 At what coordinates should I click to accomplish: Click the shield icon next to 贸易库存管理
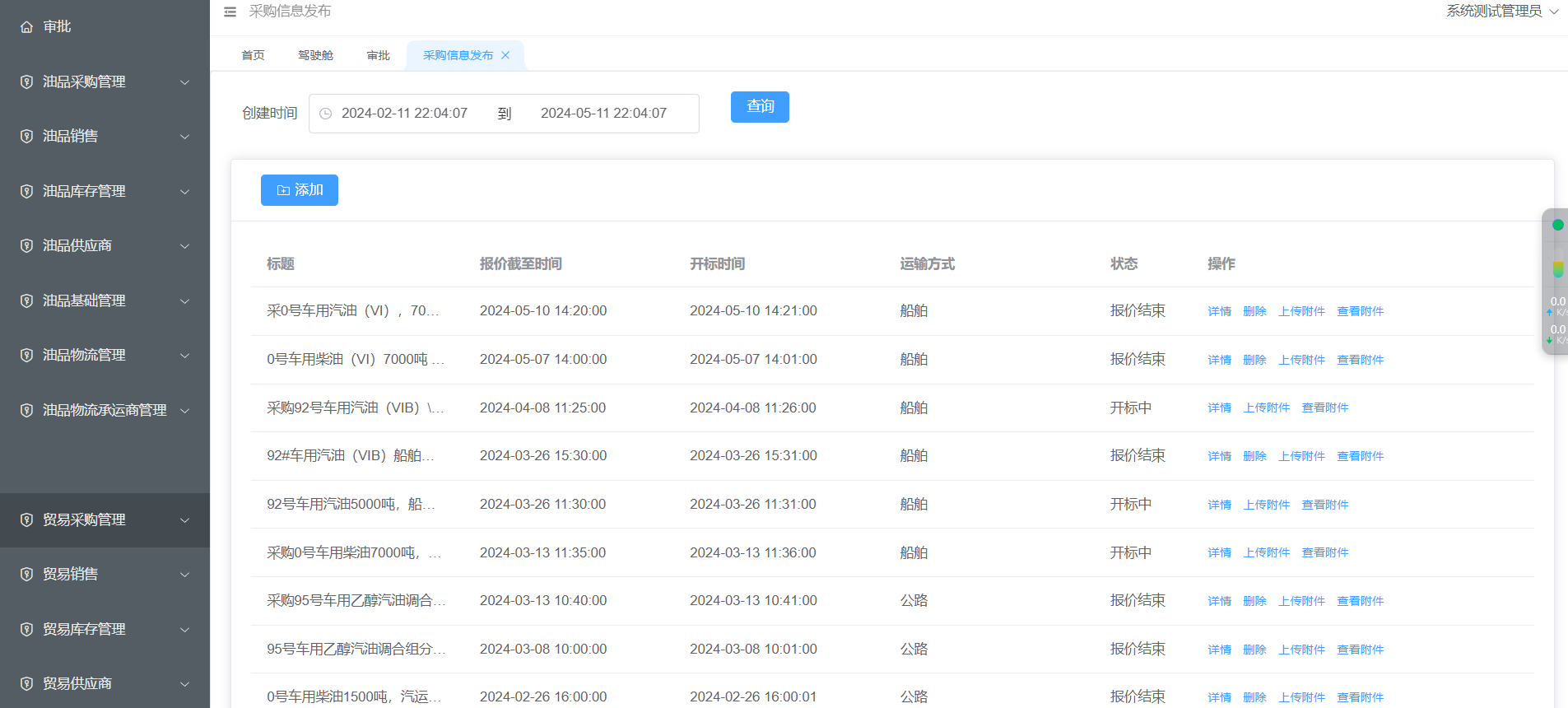pos(26,630)
